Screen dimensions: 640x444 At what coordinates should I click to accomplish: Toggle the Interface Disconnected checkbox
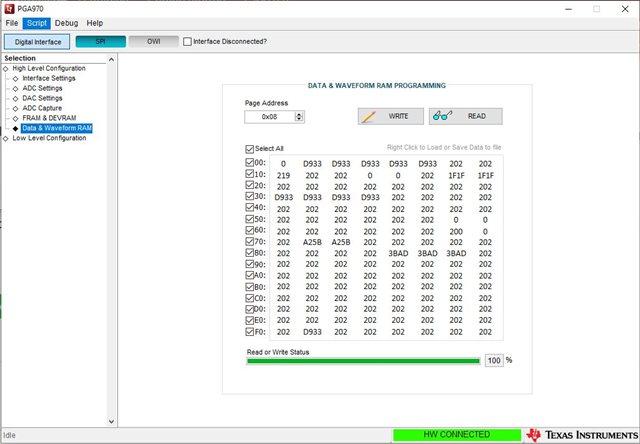tap(187, 42)
